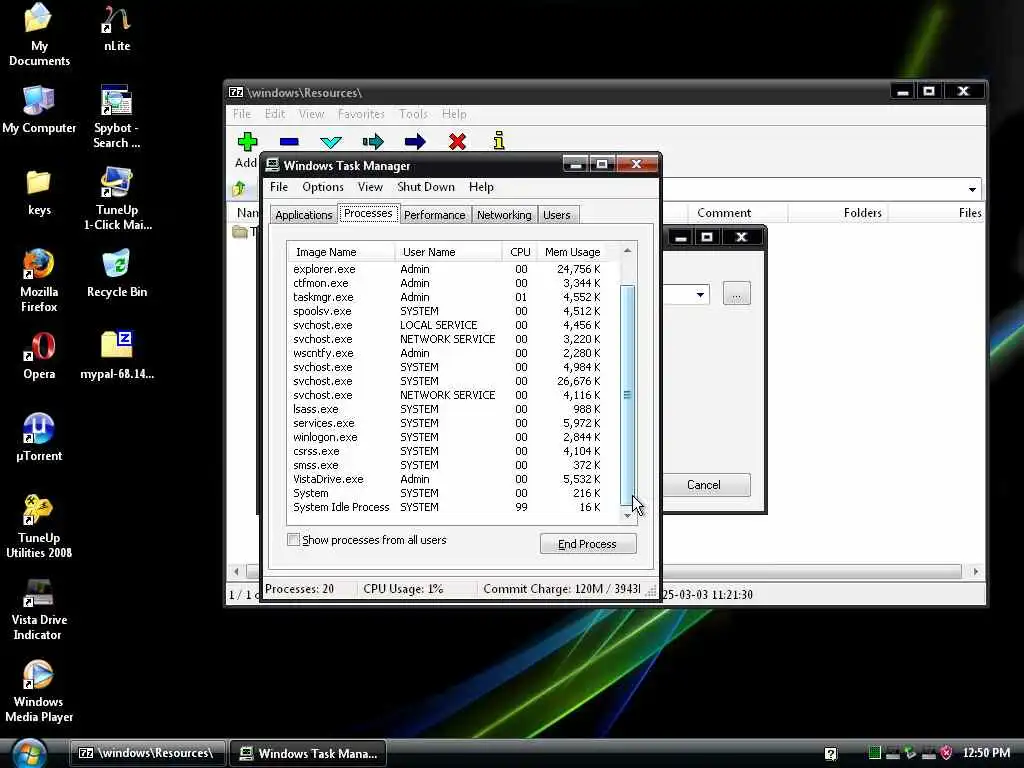This screenshot has height=768, width=1024.
Task: Select Vista Drive Indicator shortcut
Action: click(39, 609)
